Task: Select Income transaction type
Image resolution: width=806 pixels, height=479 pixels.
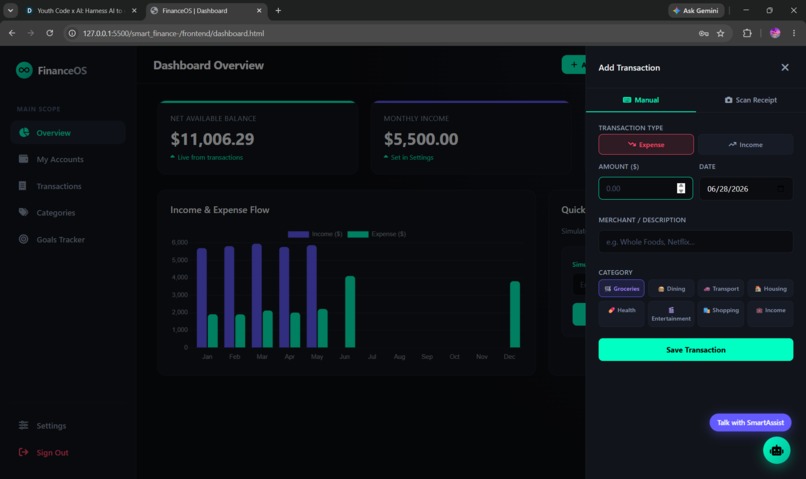Action: (x=745, y=144)
